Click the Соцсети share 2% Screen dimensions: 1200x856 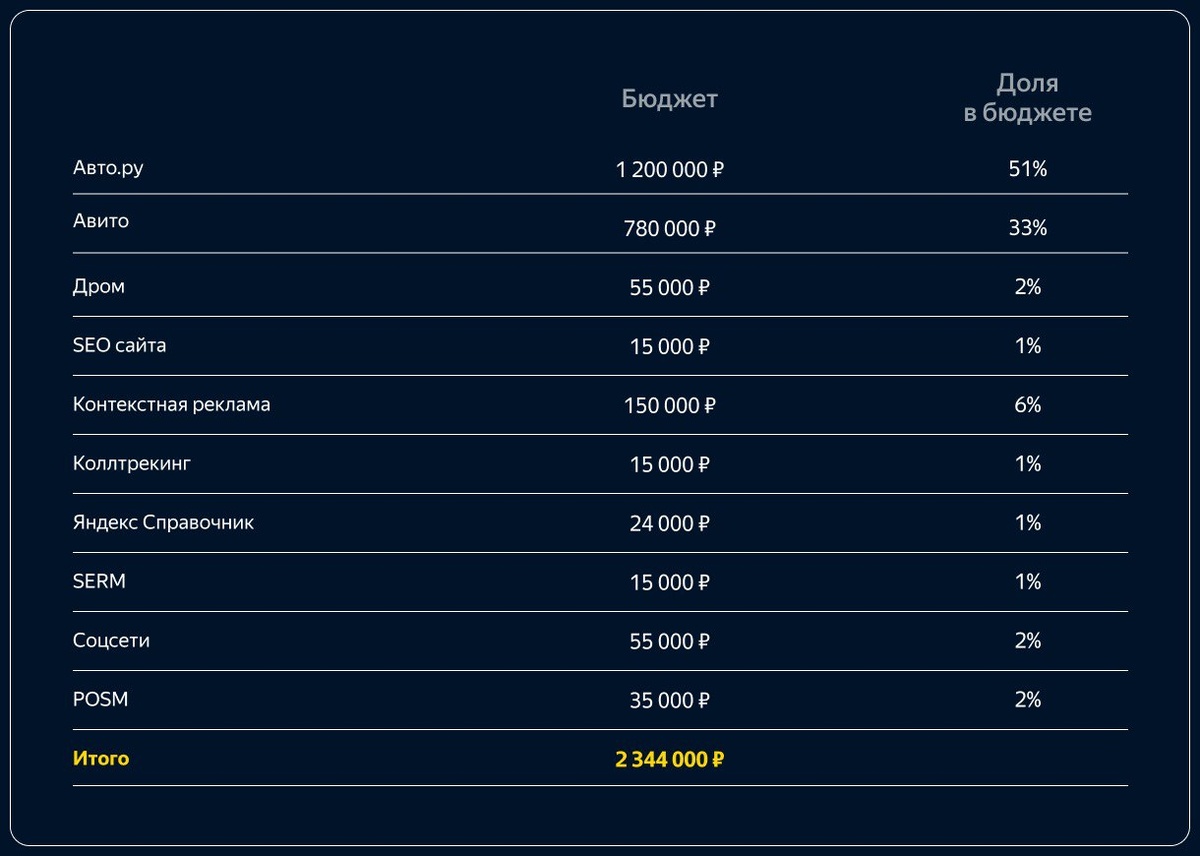[x=1028, y=641]
